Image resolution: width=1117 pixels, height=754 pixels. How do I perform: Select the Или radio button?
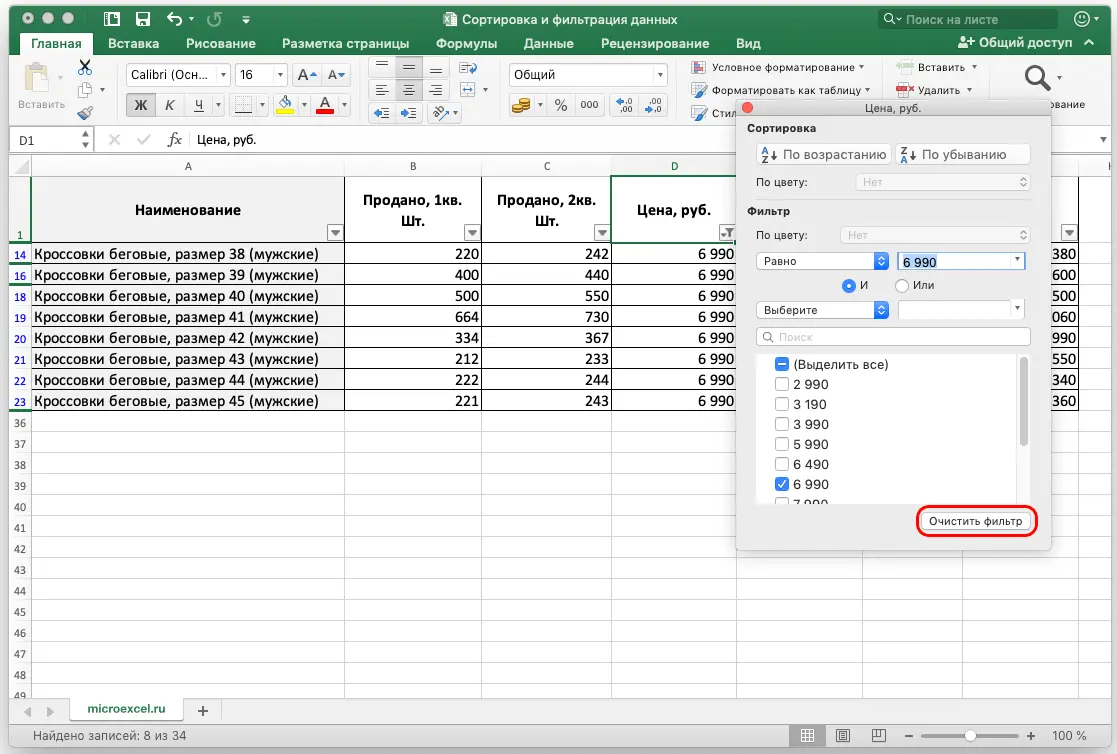coord(902,285)
